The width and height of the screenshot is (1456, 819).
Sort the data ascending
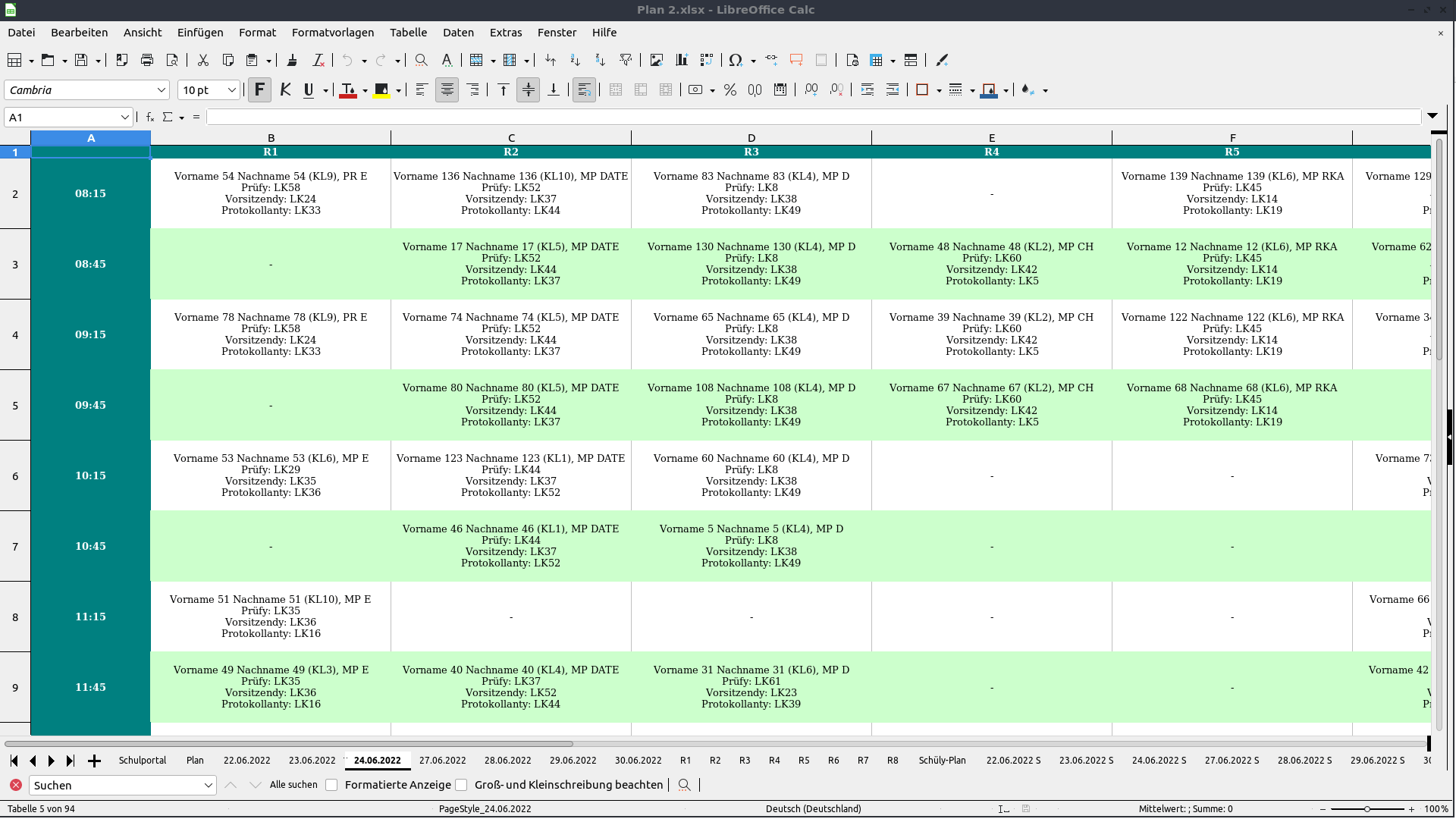(575, 60)
